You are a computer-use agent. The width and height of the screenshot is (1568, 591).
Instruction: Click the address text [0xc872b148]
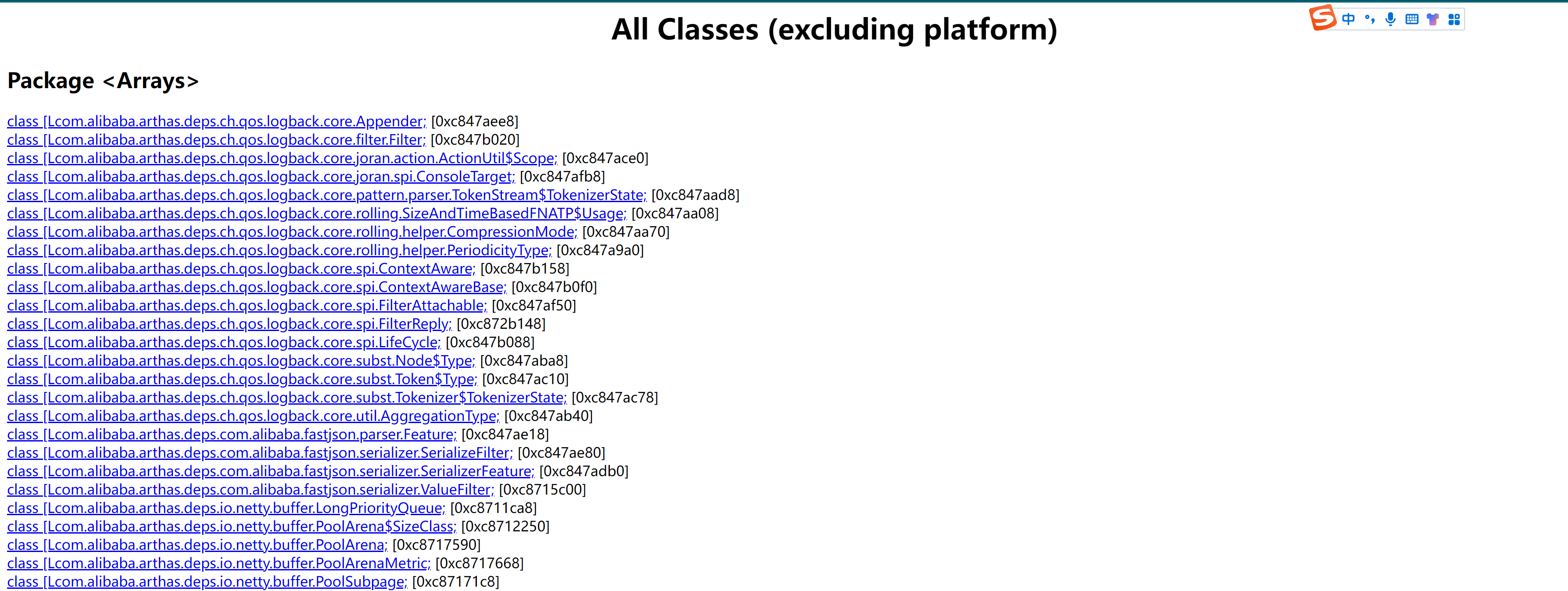pyautogui.click(x=501, y=324)
